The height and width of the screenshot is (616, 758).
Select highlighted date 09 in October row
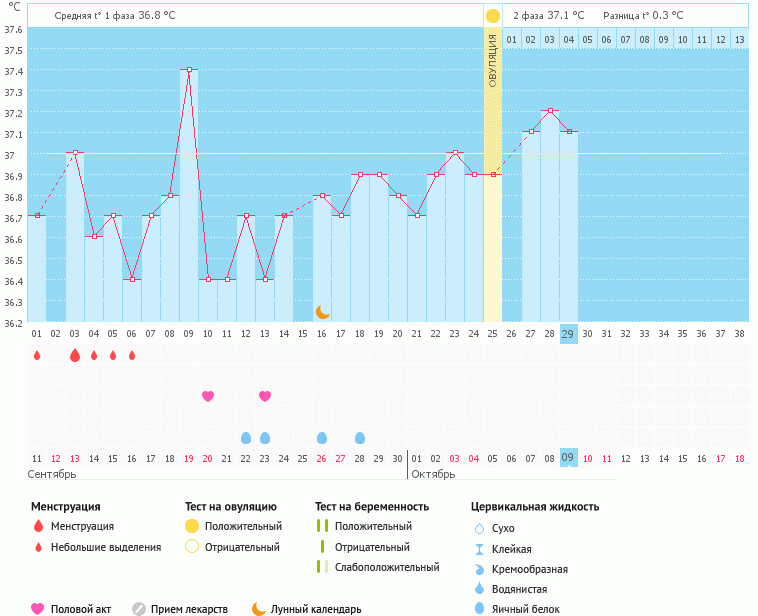568,458
